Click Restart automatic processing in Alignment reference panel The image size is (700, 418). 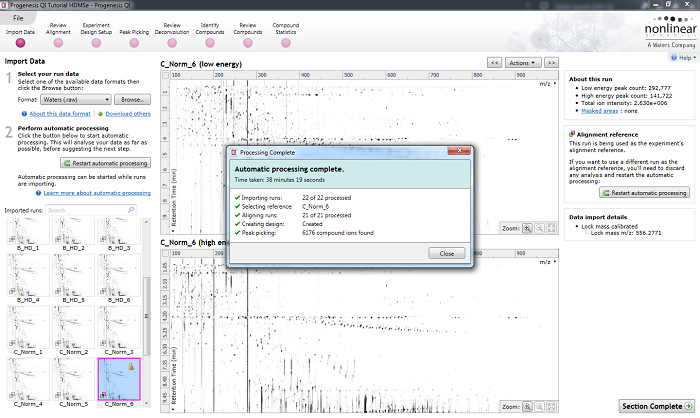click(644, 193)
